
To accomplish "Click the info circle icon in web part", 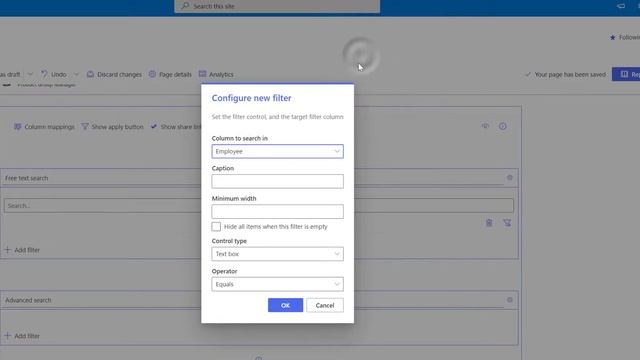I will point(502,126).
